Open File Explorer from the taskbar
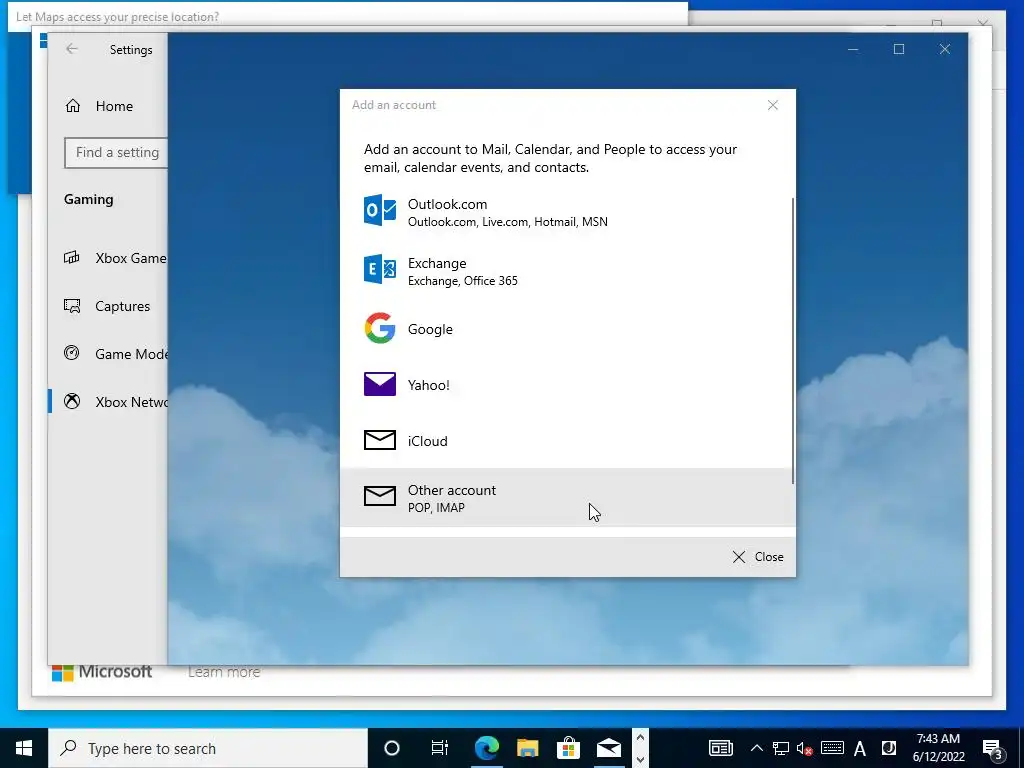The width and height of the screenshot is (1024, 768). click(528, 748)
